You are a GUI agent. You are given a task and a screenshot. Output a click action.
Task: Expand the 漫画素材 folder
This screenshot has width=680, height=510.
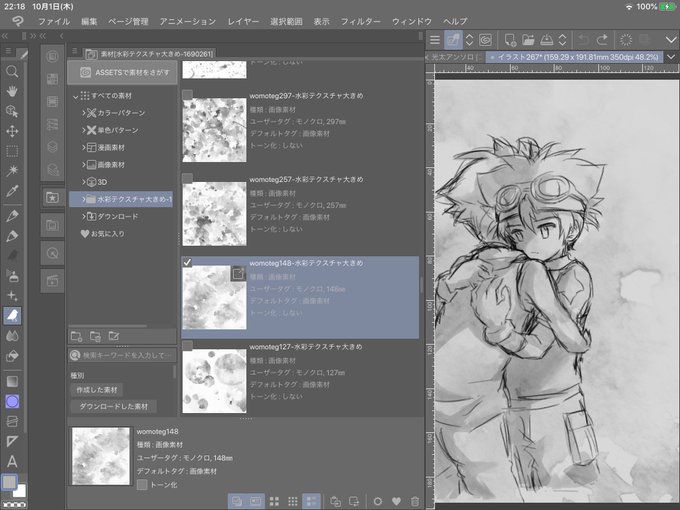83,147
